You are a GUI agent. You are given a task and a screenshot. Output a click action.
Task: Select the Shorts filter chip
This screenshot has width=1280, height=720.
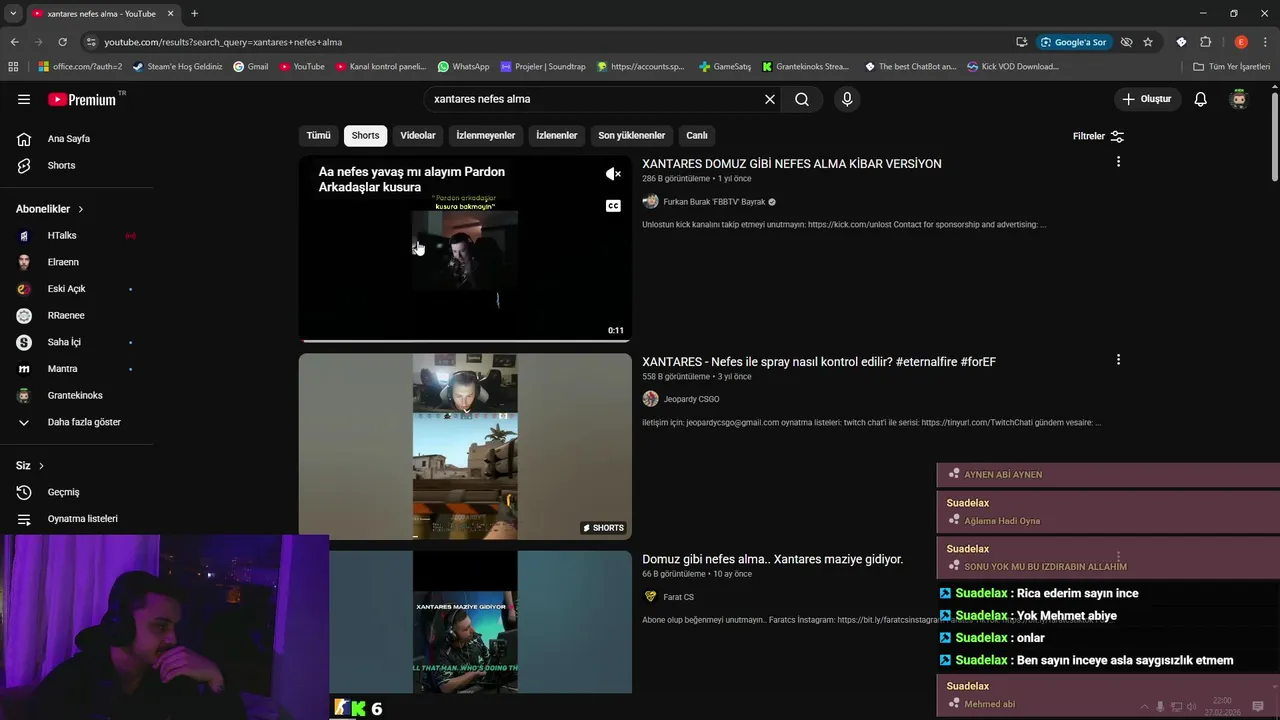[365, 136]
